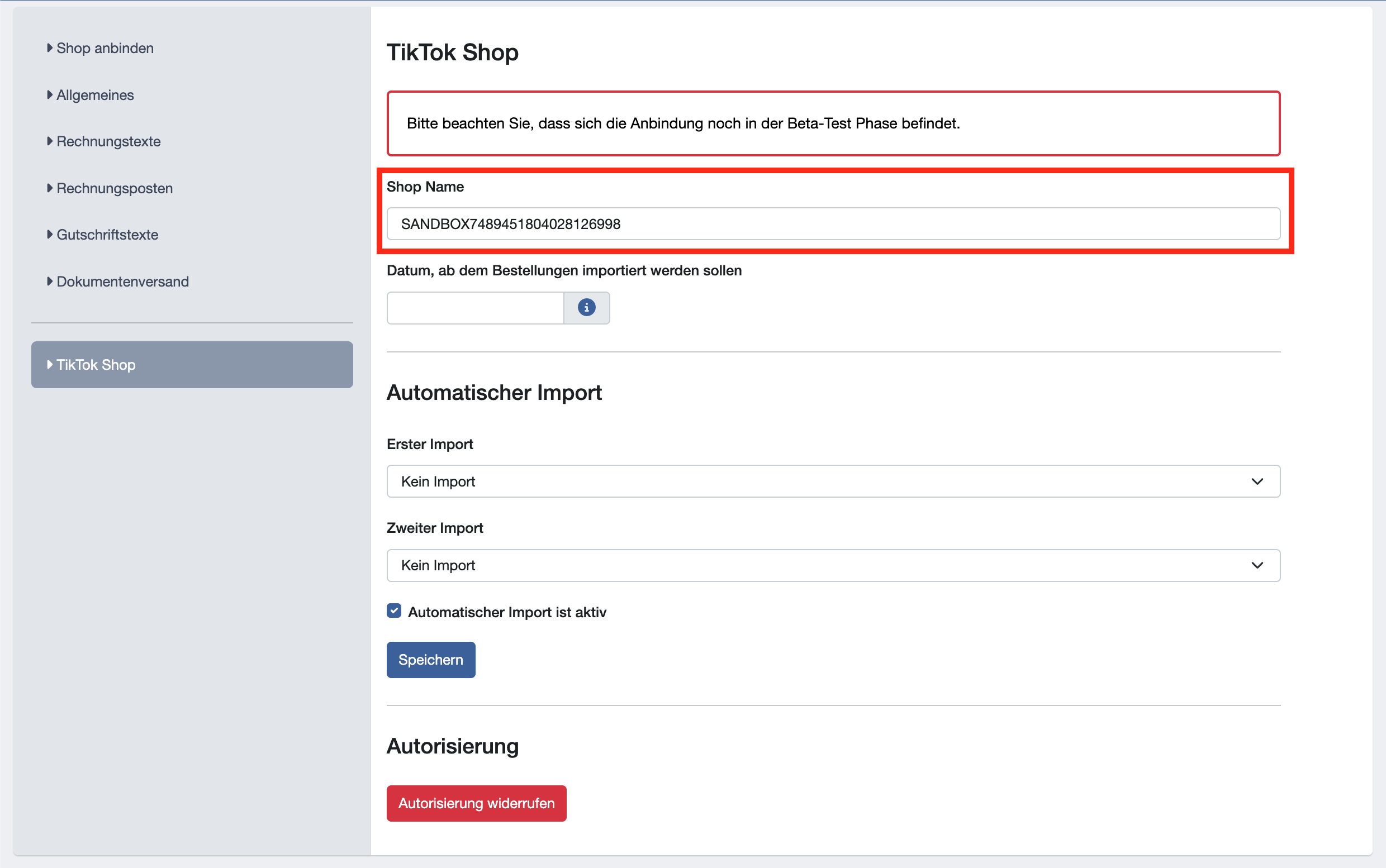Open the Erster Import dropdown
Screen dimensions: 1386x868
(x=833, y=481)
